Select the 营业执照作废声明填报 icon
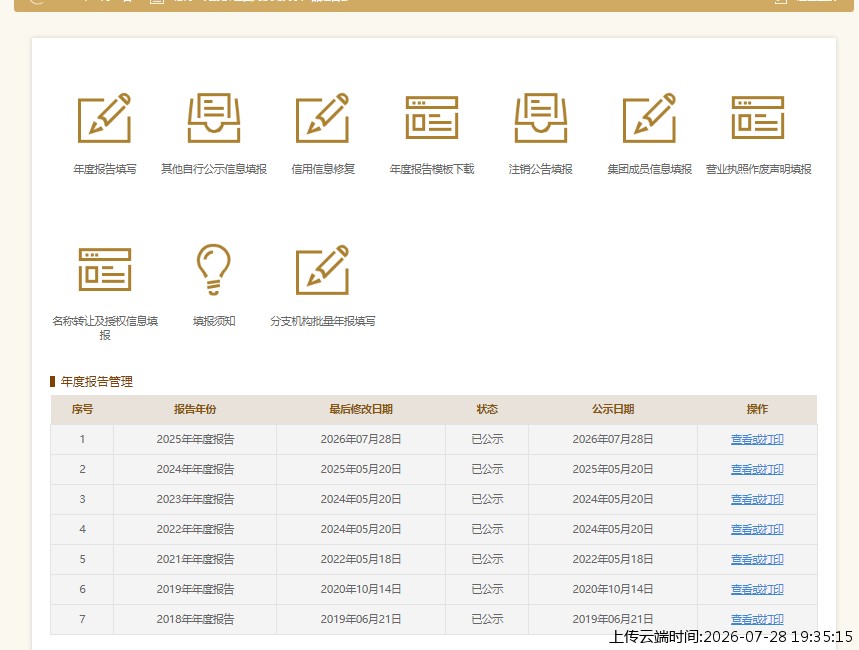Screen dimensions: 859x650 click(758, 118)
